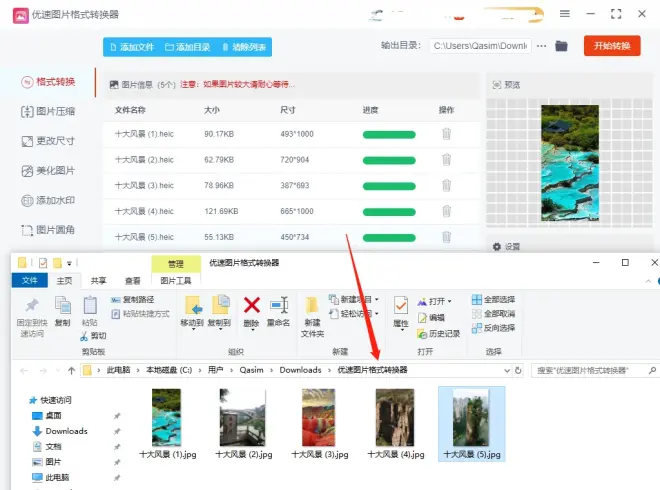
Task: Click the up-arrow navigation button in Explorer
Action: [x=72, y=370]
